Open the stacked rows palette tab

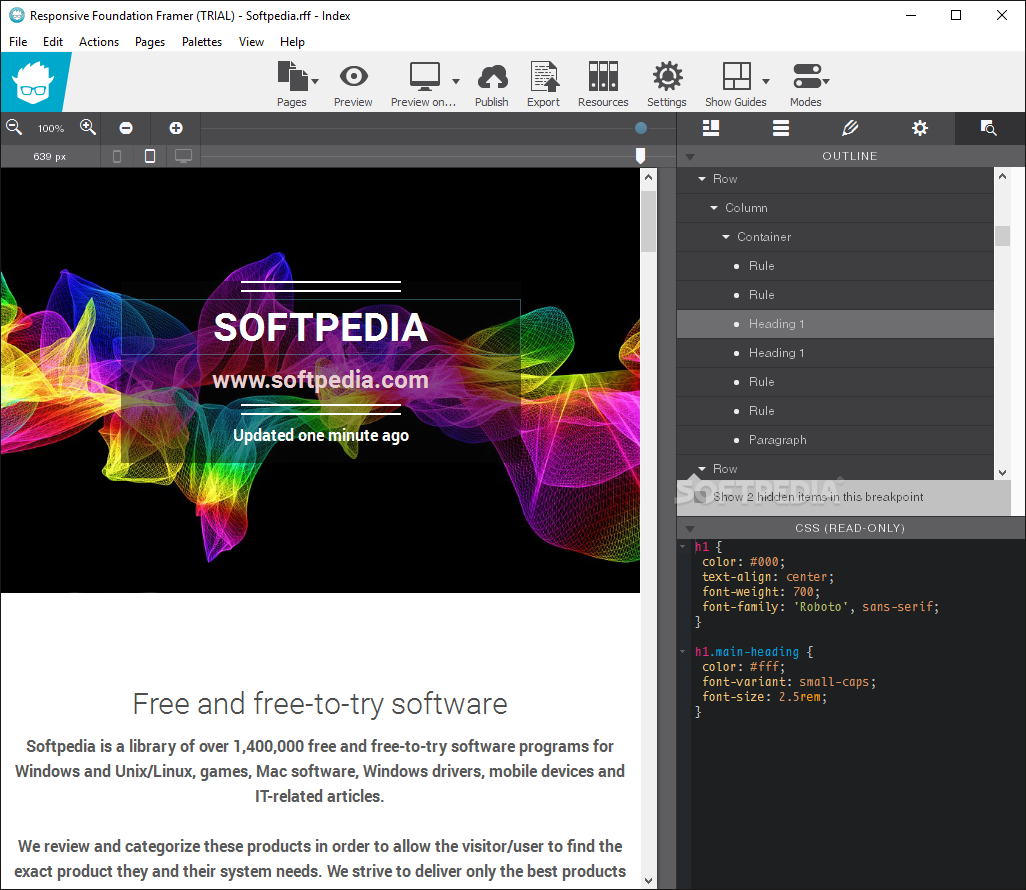point(781,128)
